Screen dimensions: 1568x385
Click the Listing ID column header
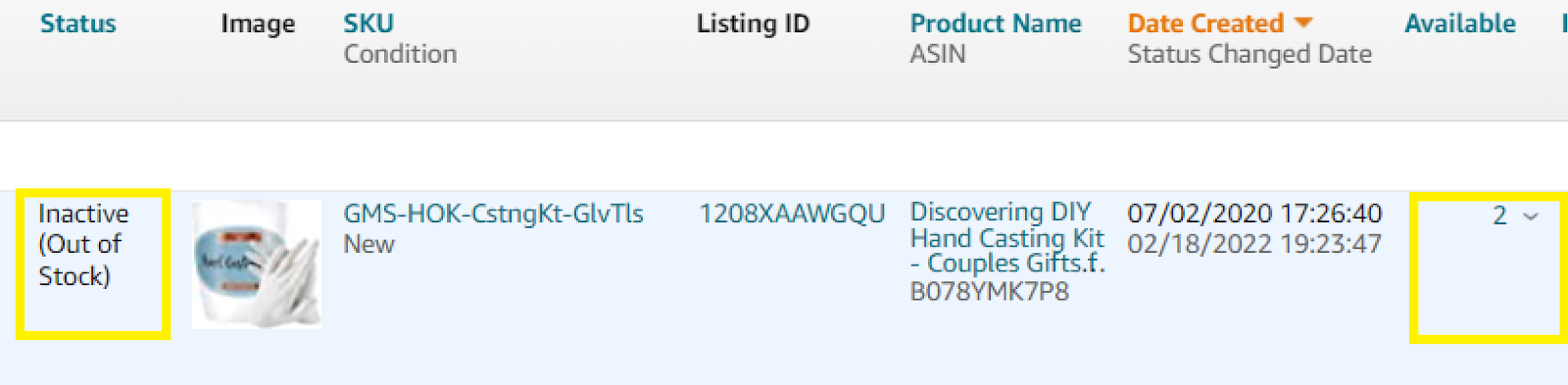click(x=754, y=24)
